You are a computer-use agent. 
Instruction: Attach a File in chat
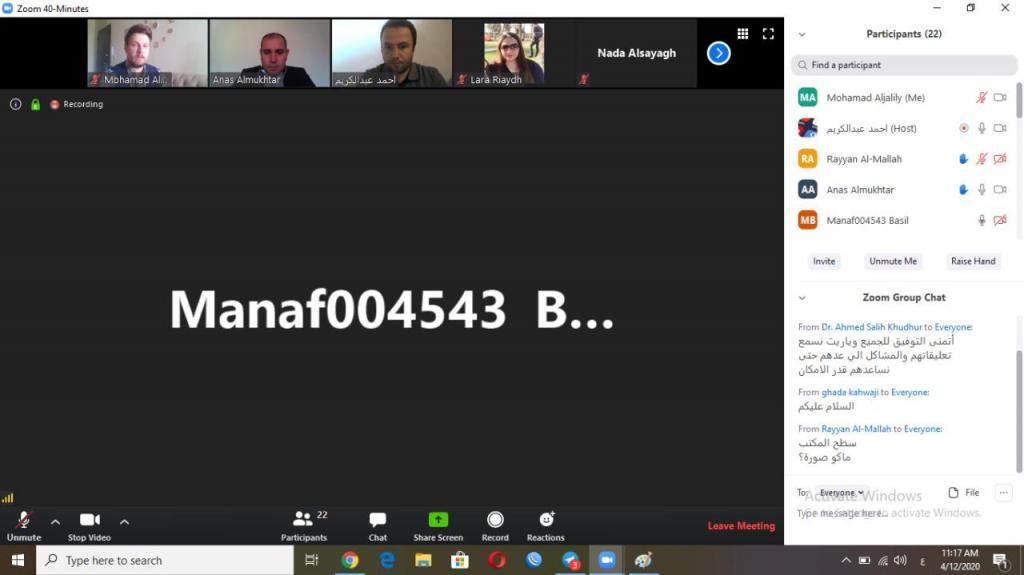pos(964,492)
